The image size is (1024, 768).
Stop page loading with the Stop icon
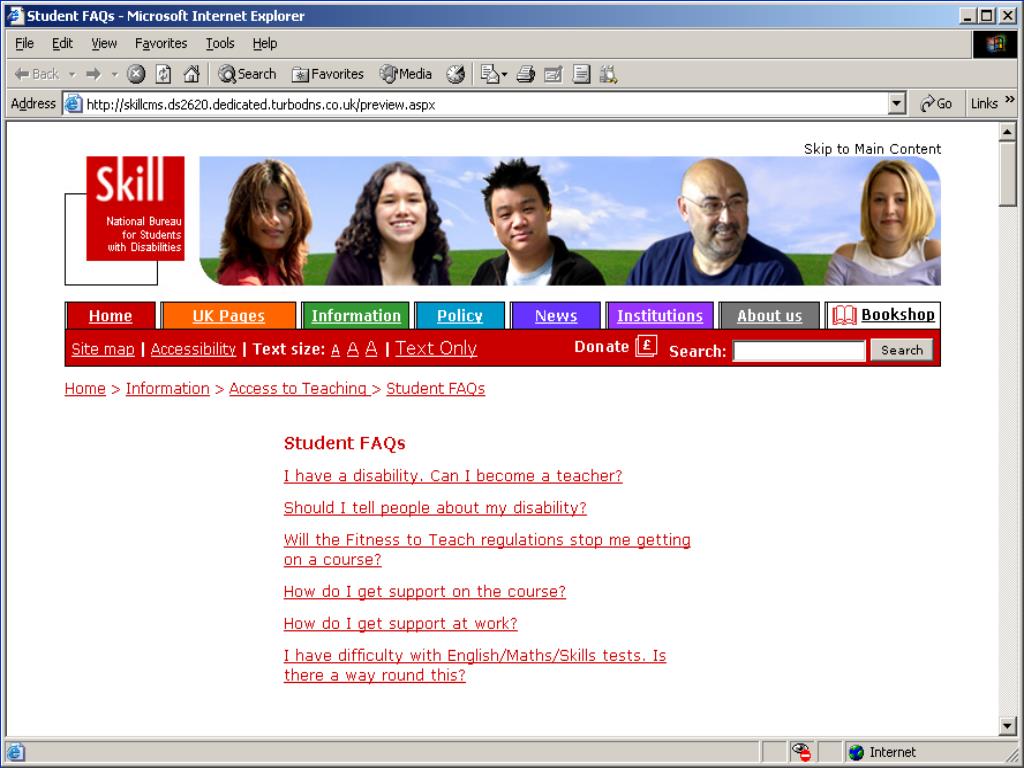pos(136,74)
